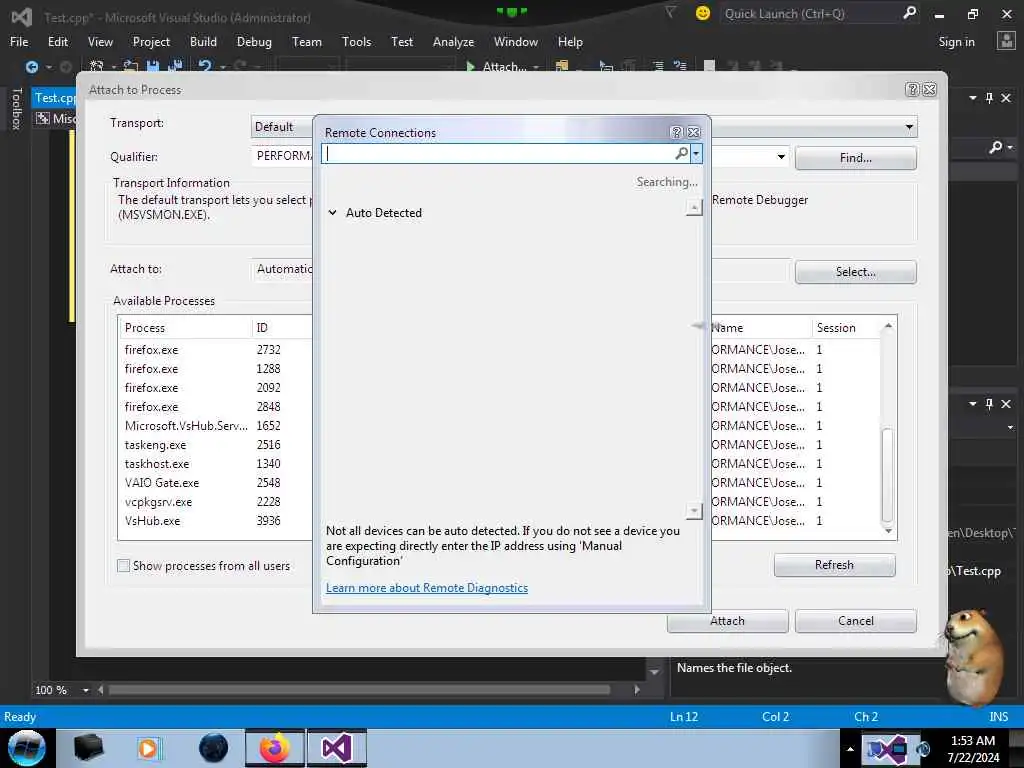Click the Available Processes list scrollbar thumb
This screenshot has height=768, width=1024.
[x=887, y=475]
